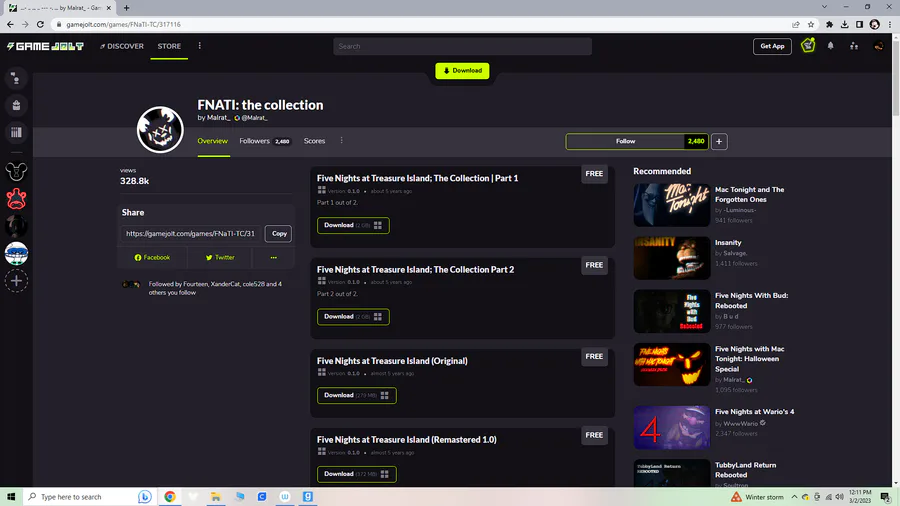Viewport: 900px width, 506px height.
Task: Open the top navigation more-options menu
Action: click(x=200, y=46)
